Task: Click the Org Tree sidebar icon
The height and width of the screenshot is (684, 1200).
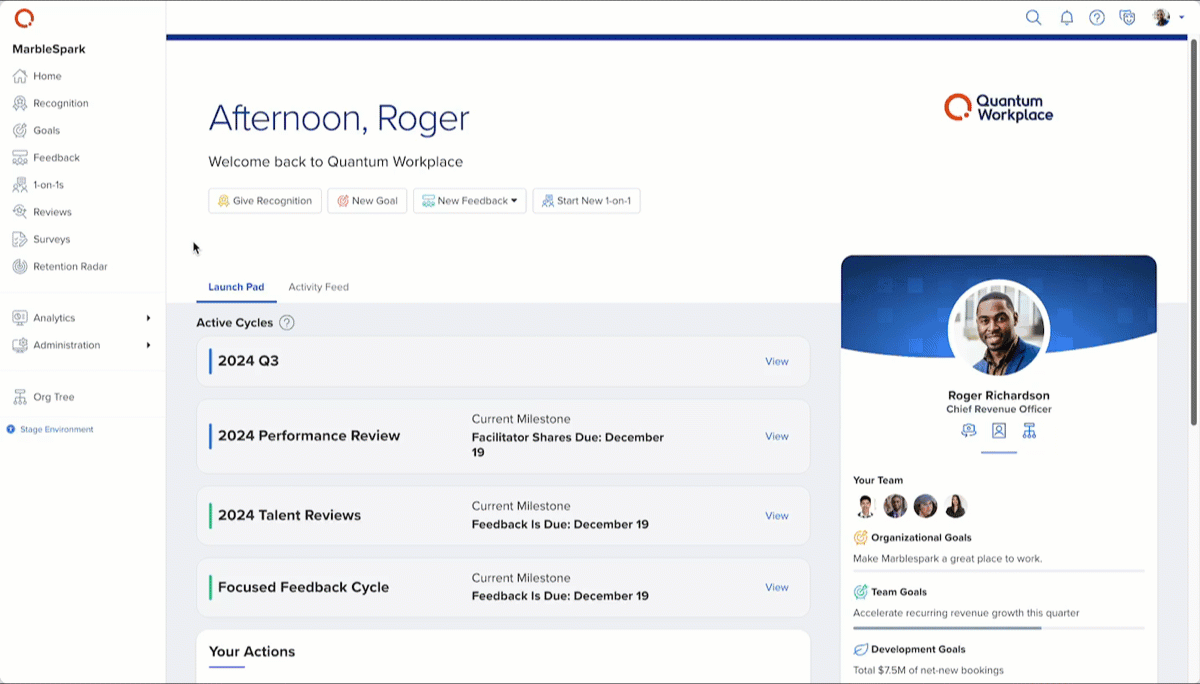Action: click(x=19, y=397)
